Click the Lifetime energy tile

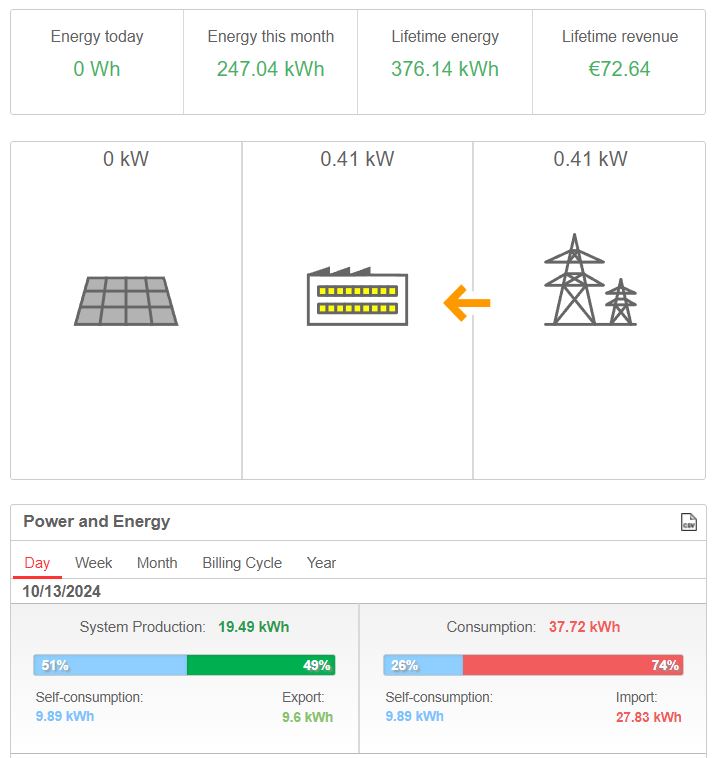click(445, 62)
